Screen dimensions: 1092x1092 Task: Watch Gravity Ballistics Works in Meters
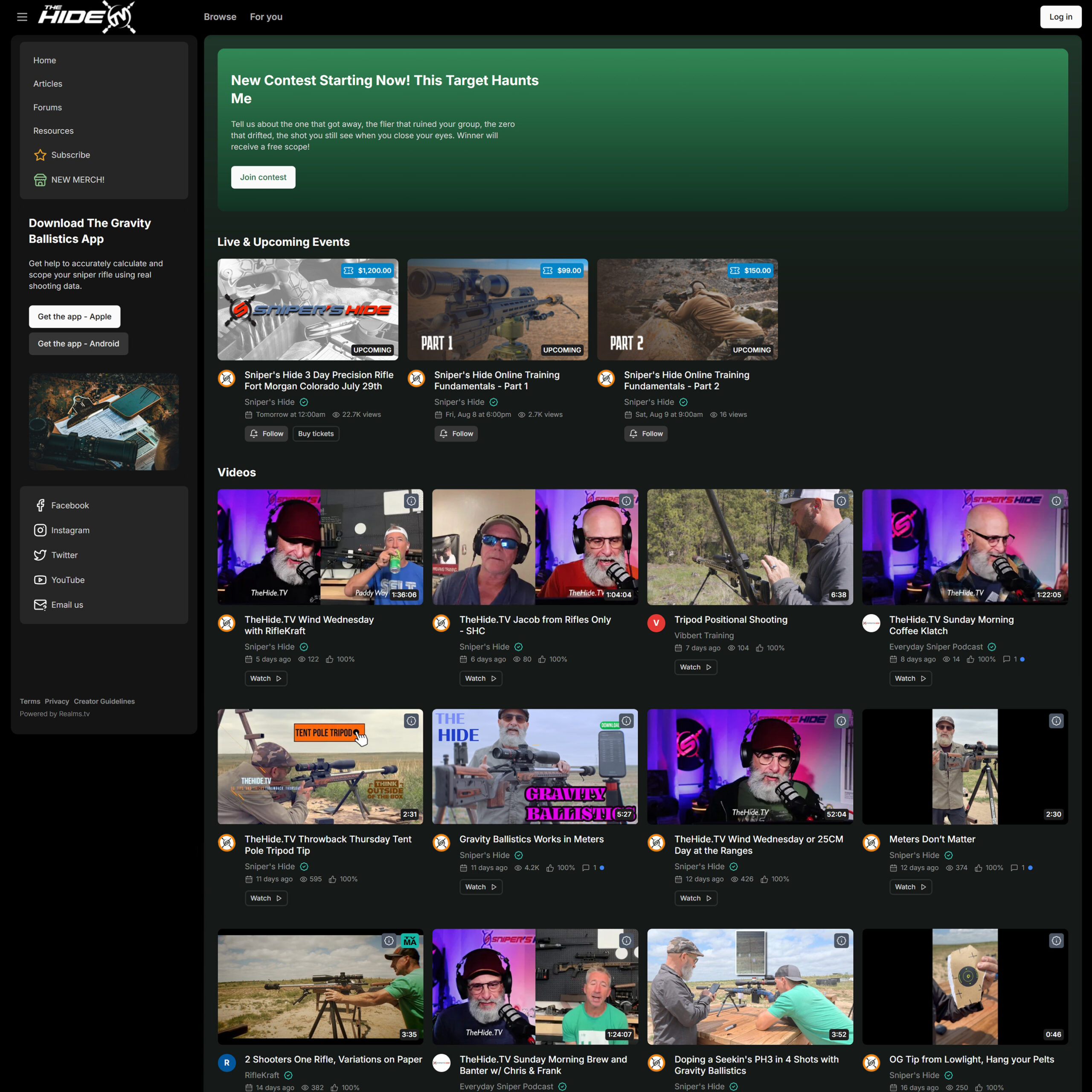coord(480,887)
